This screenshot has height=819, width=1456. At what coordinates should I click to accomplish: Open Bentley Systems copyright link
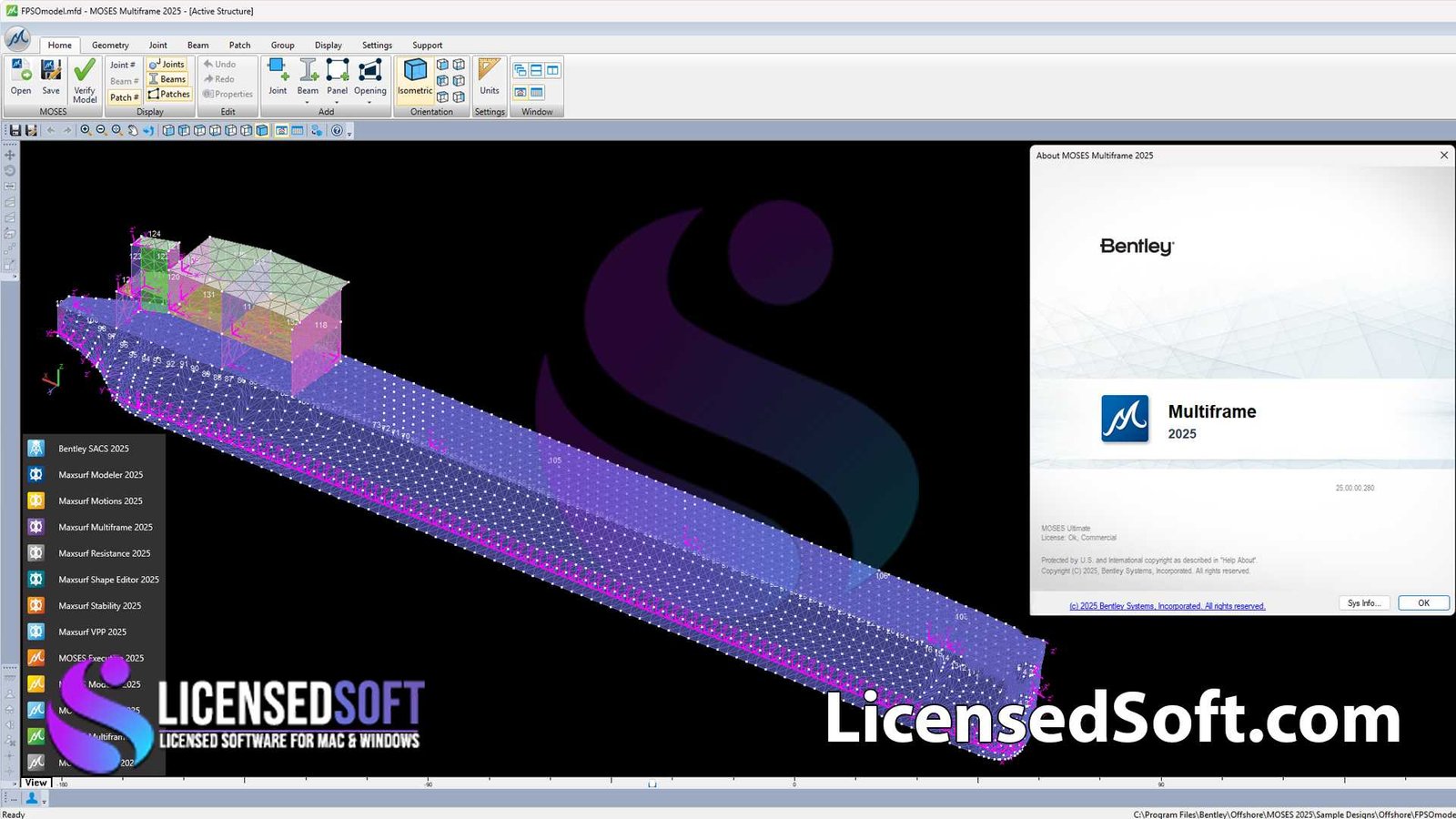[1168, 606]
